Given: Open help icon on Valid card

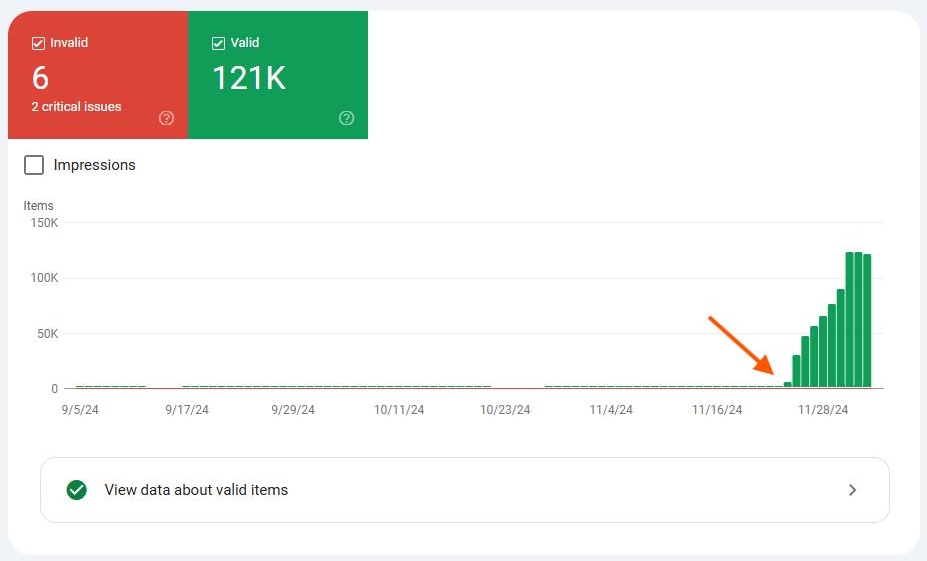Looking at the screenshot, I should (x=346, y=118).
